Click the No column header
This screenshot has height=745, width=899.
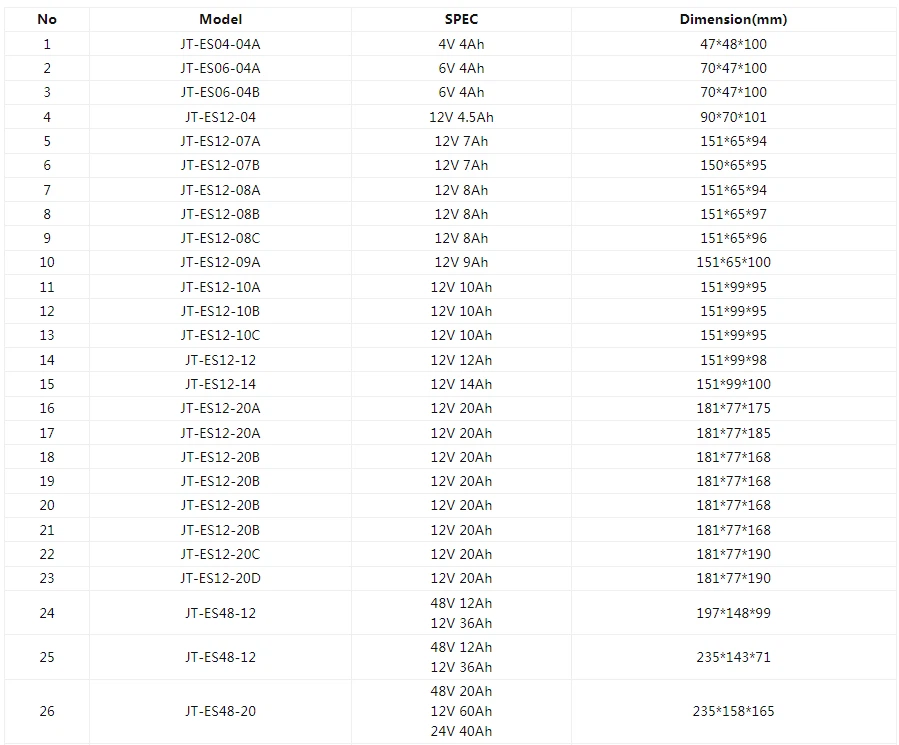(47, 19)
